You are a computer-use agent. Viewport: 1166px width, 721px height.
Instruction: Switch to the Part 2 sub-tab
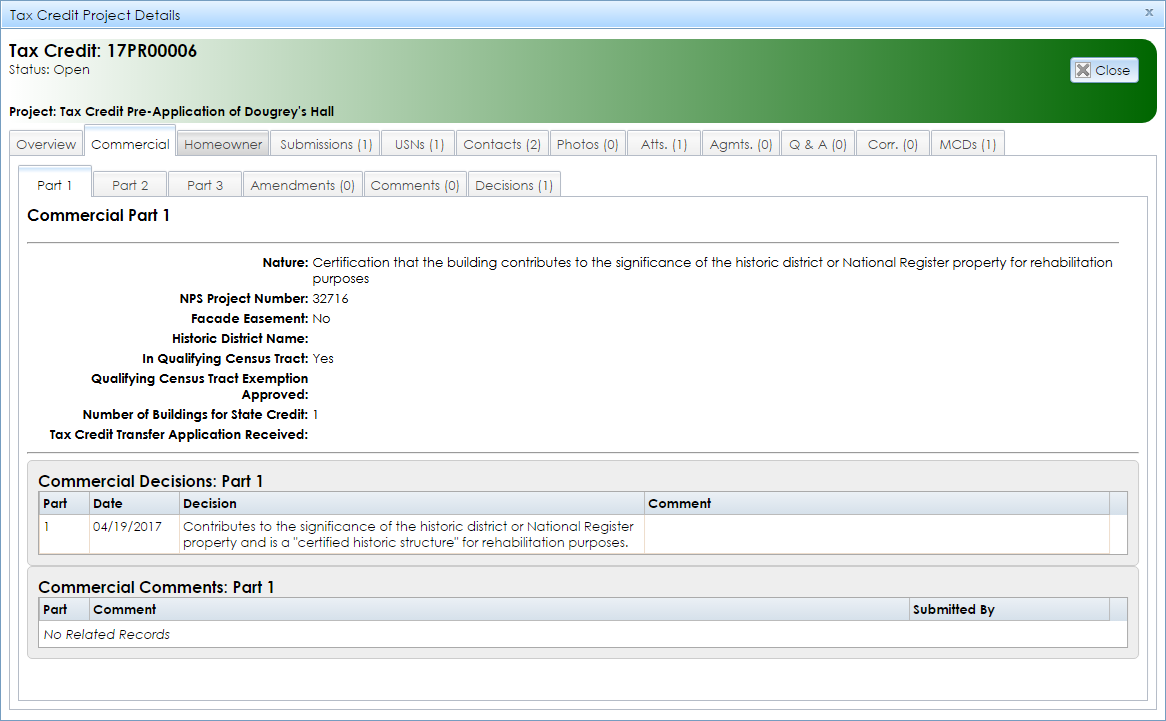[129, 184]
